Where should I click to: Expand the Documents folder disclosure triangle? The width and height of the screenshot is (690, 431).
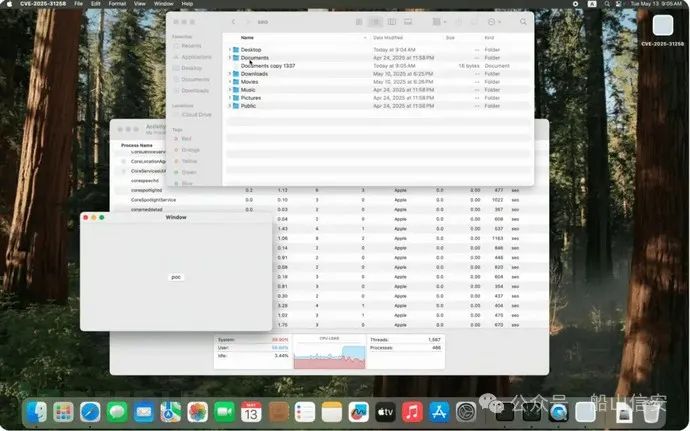(x=230, y=58)
